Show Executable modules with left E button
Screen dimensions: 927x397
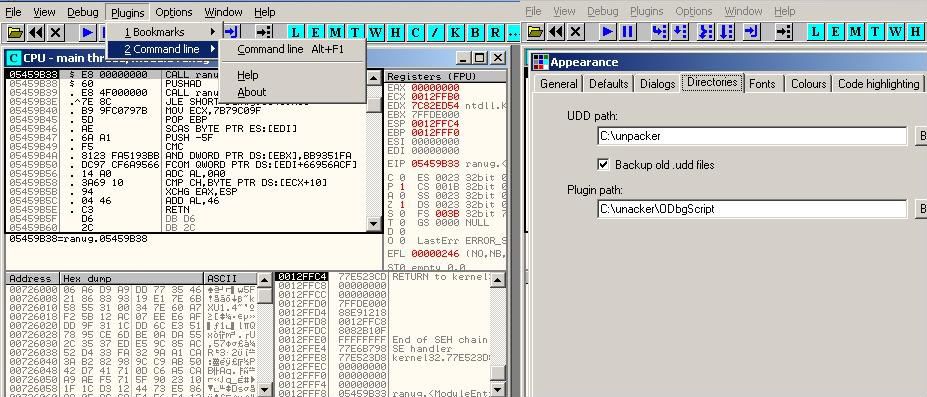tap(315, 32)
